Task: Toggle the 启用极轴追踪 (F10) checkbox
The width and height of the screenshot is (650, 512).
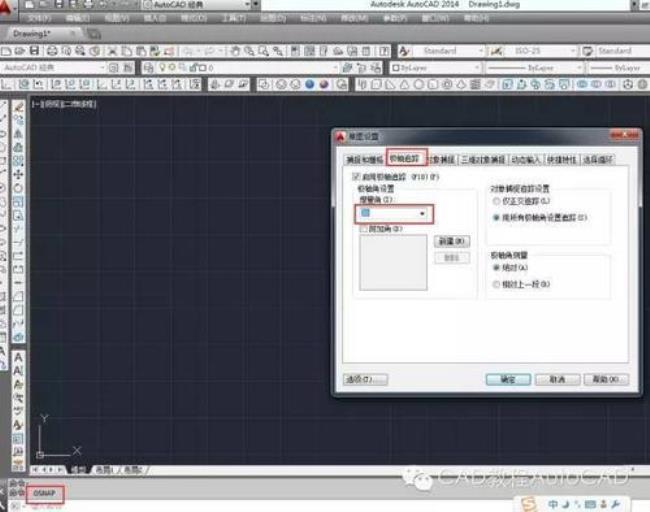Action: pyautogui.click(x=355, y=177)
